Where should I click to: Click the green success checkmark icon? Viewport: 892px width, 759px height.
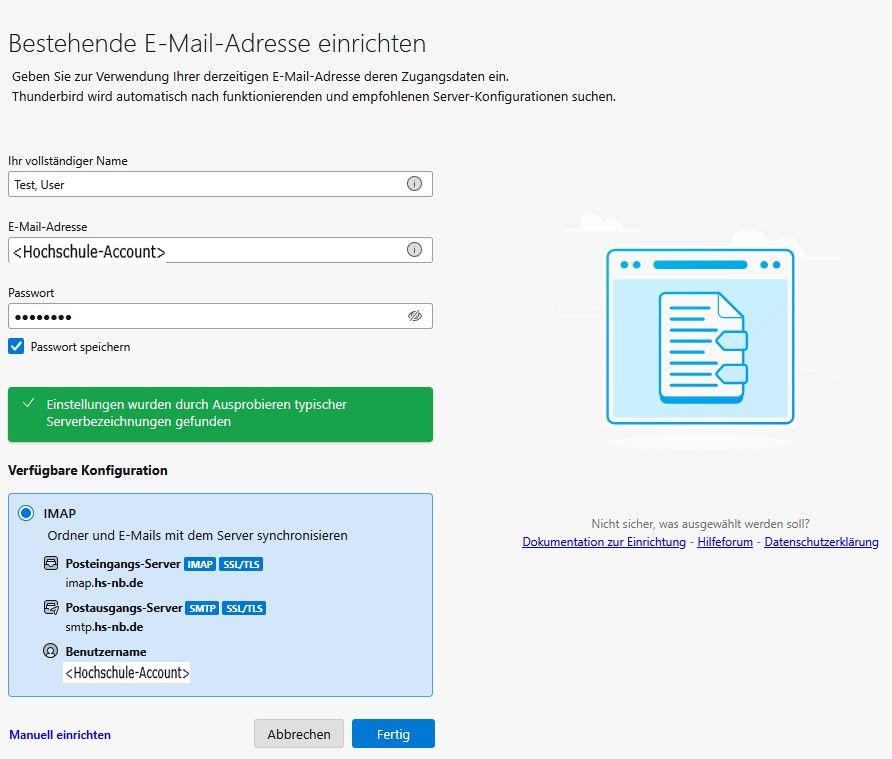[27, 404]
